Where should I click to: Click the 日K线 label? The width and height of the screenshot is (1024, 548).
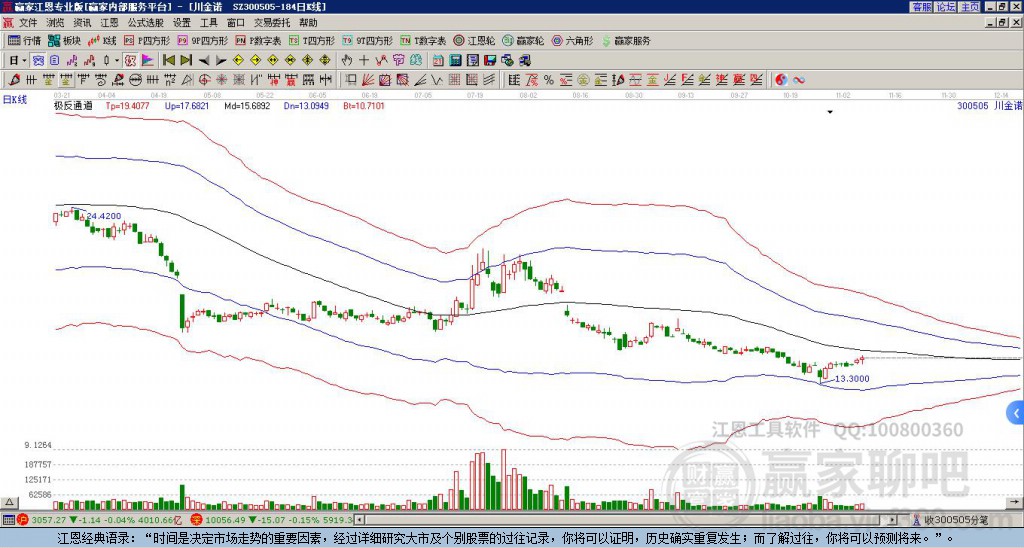point(14,99)
